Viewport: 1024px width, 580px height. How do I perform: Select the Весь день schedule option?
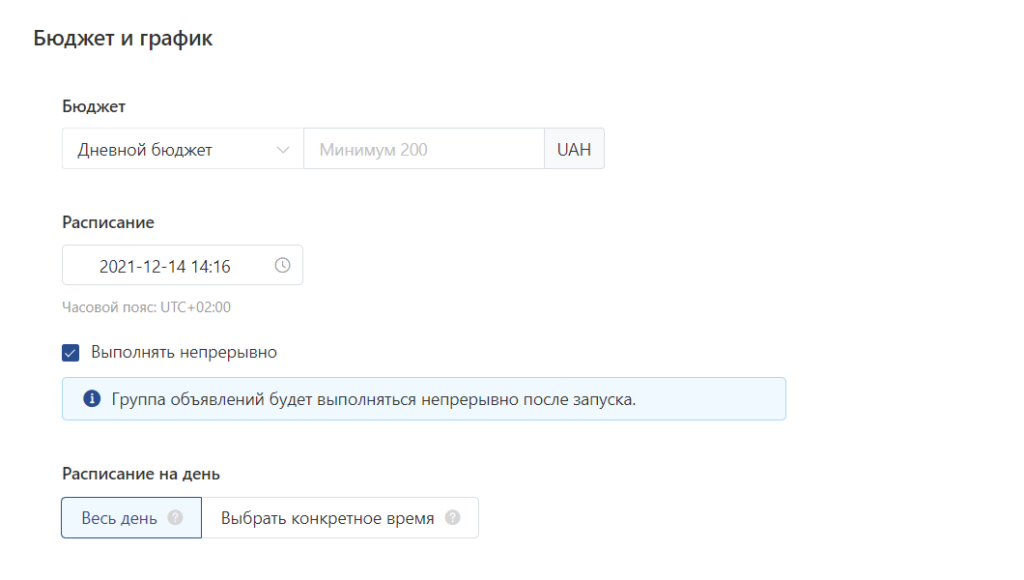[x=131, y=518]
